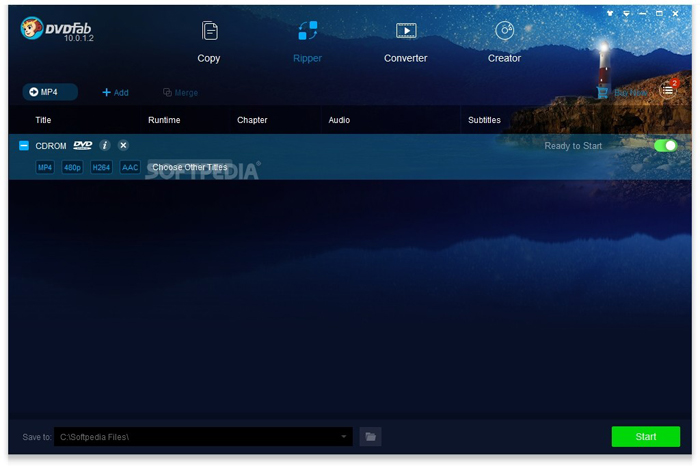This screenshot has height=466, width=700.
Task: Click the Ready to Start status text
Action: point(573,146)
